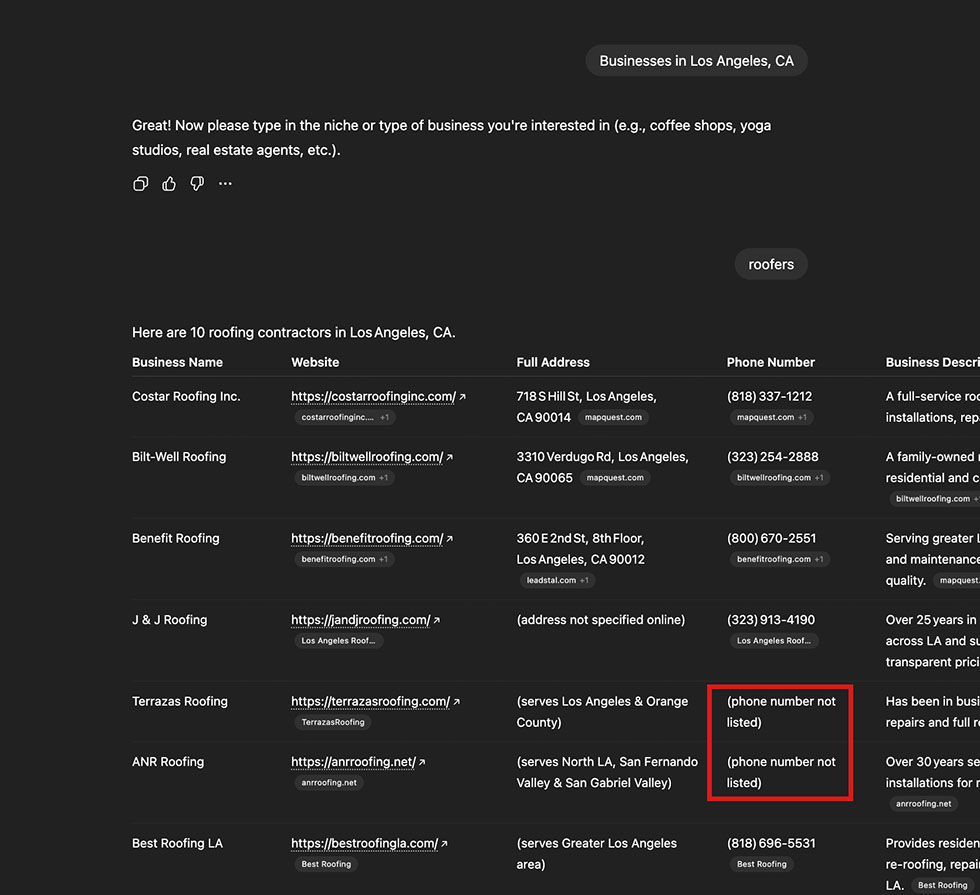Click the external arrow beside jandjroofing.com link

(437, 620)
